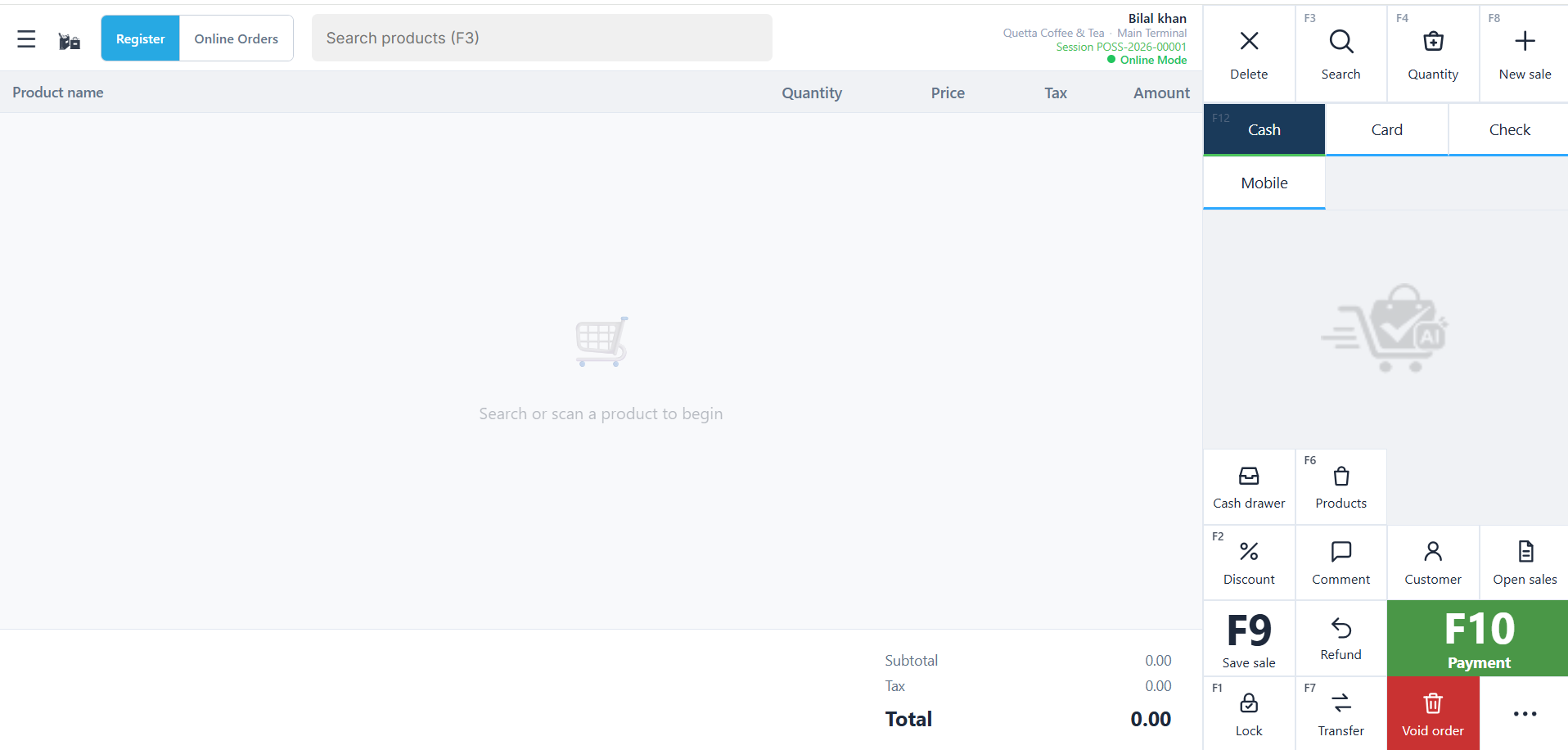Screen dimensions: 1568x750
Task: Click the Quantity column header
Action: point(812,93)
